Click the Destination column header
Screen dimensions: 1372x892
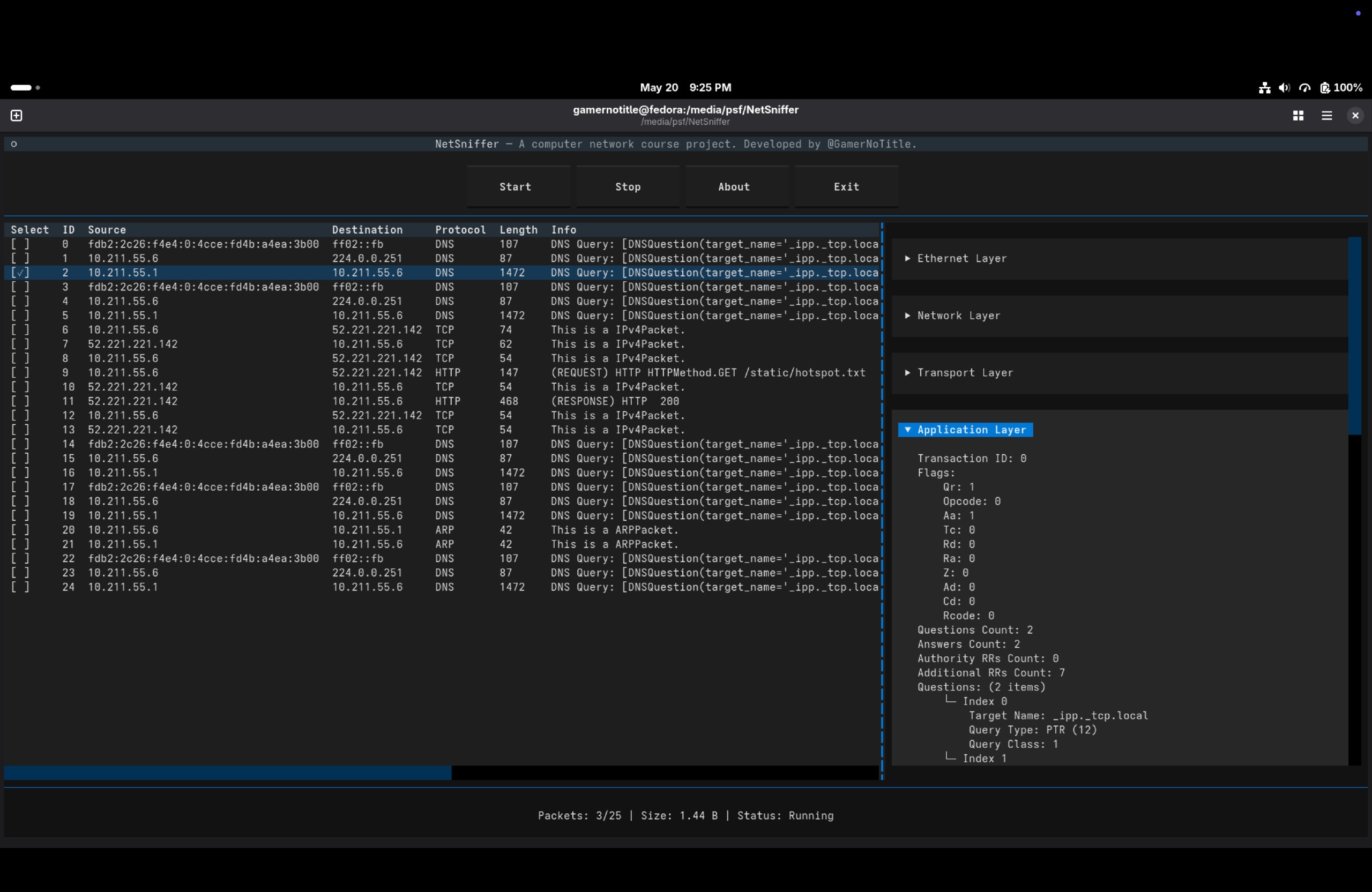[x=367, y=230]
